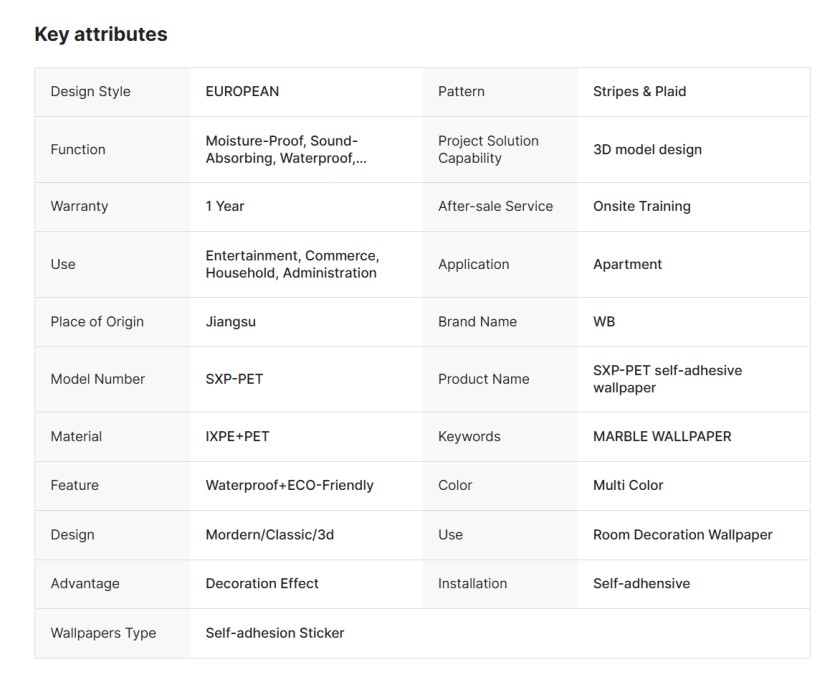
Task: Click the SXP-PET model number value
Action: coord(234,379)
